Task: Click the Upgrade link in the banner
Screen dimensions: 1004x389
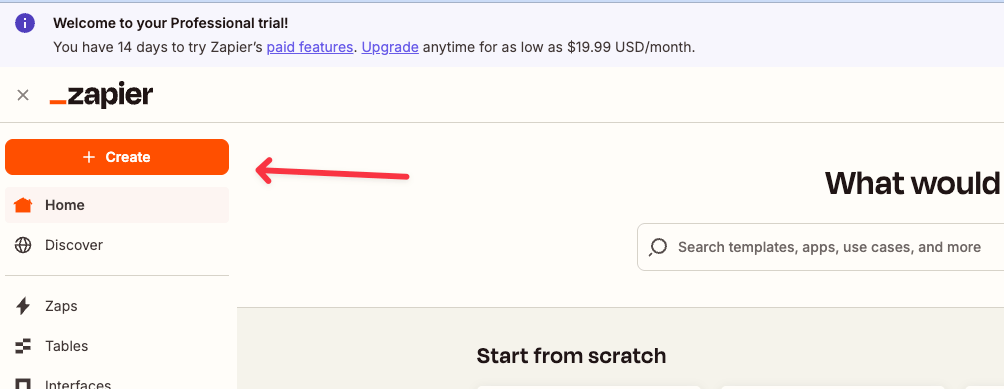Action: tap(390, 47)
